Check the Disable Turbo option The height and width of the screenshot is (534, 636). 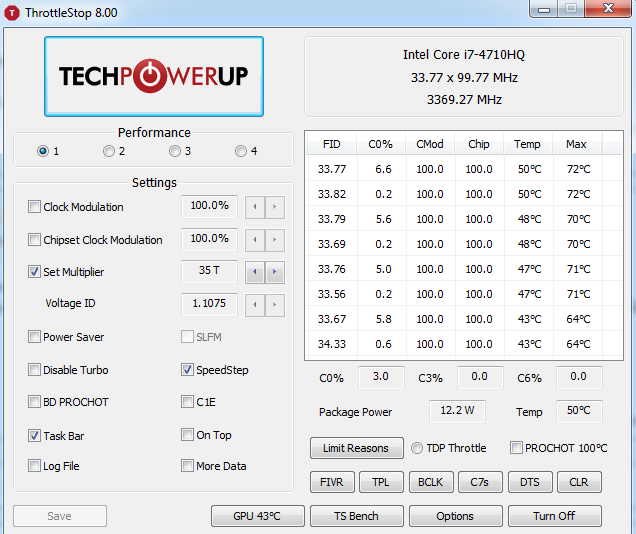pyautogui.click(x=34, y=370)
